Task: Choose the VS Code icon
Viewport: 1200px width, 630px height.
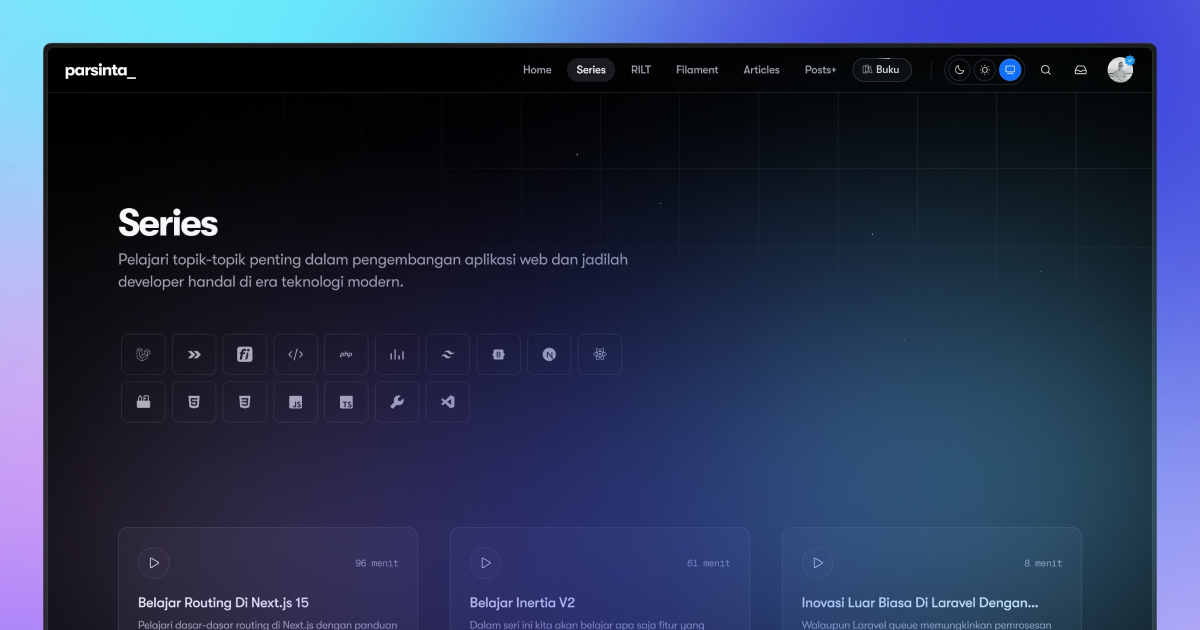Action: point(448,402)
